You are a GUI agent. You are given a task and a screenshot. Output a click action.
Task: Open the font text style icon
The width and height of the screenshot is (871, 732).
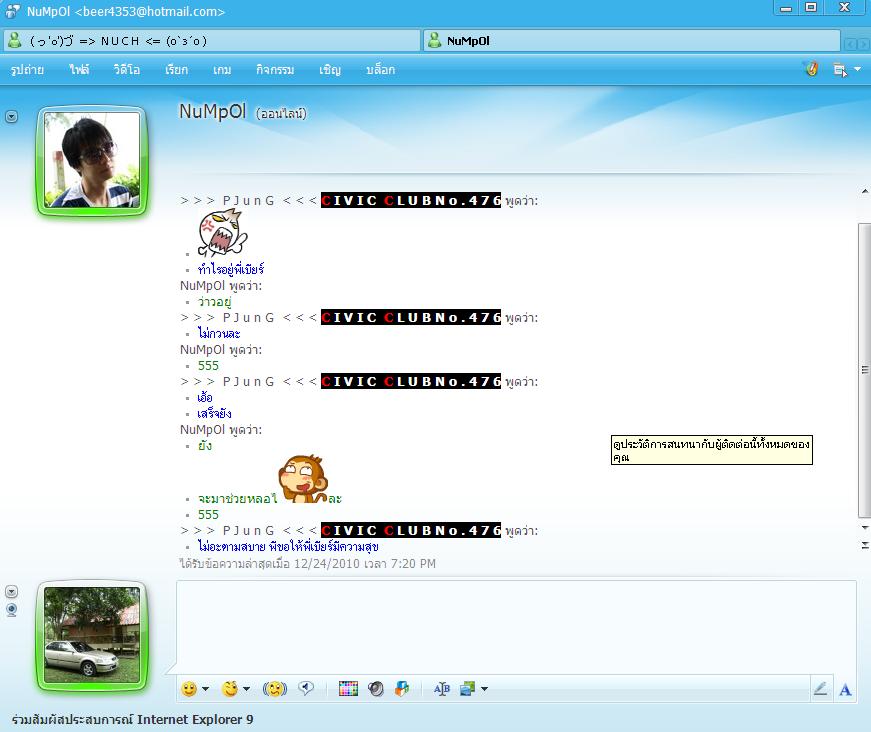click(845, 689)
